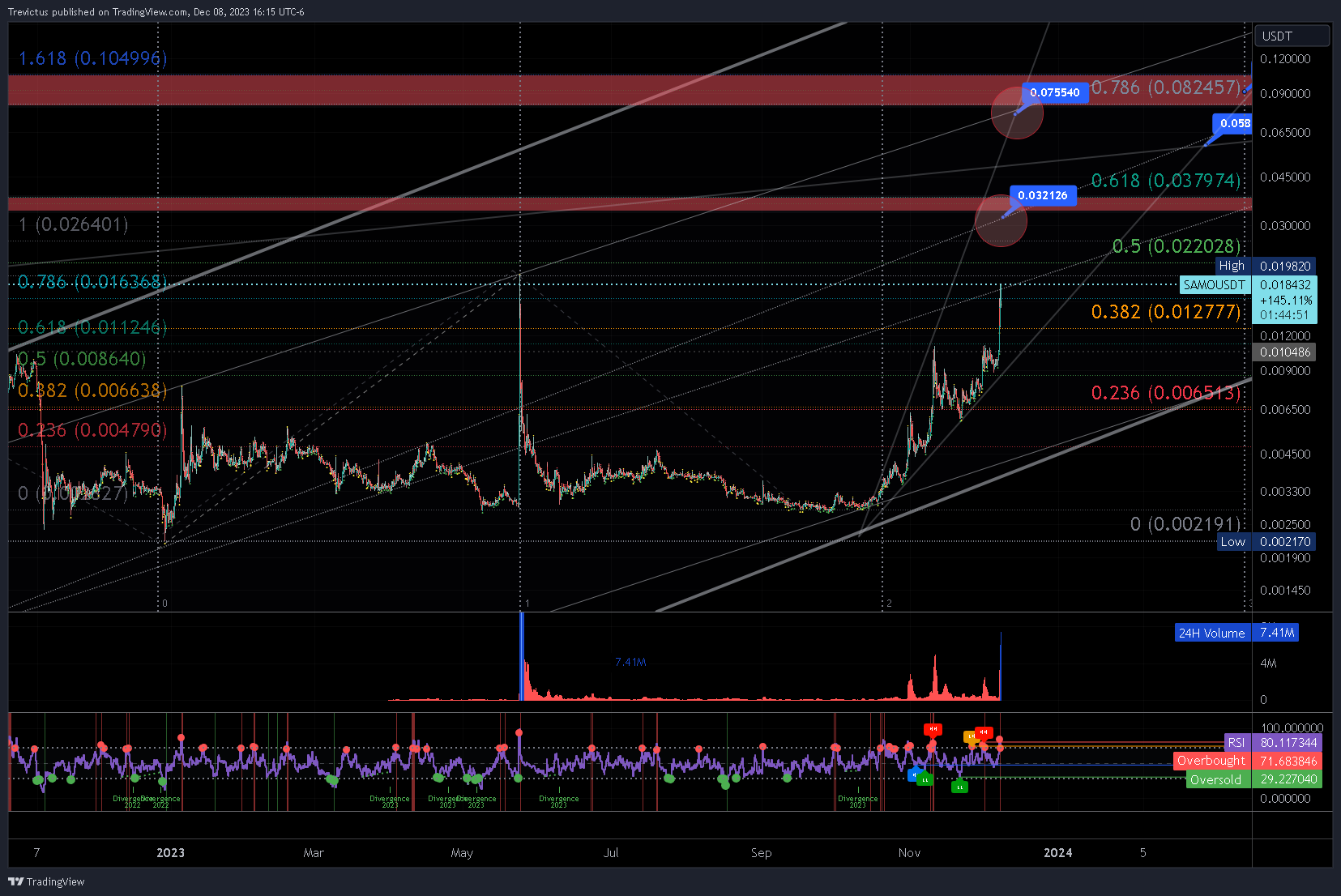
Task: Select the 0.382 (0.012777) Fibonacci label
Action: (x=1166, y=312)
